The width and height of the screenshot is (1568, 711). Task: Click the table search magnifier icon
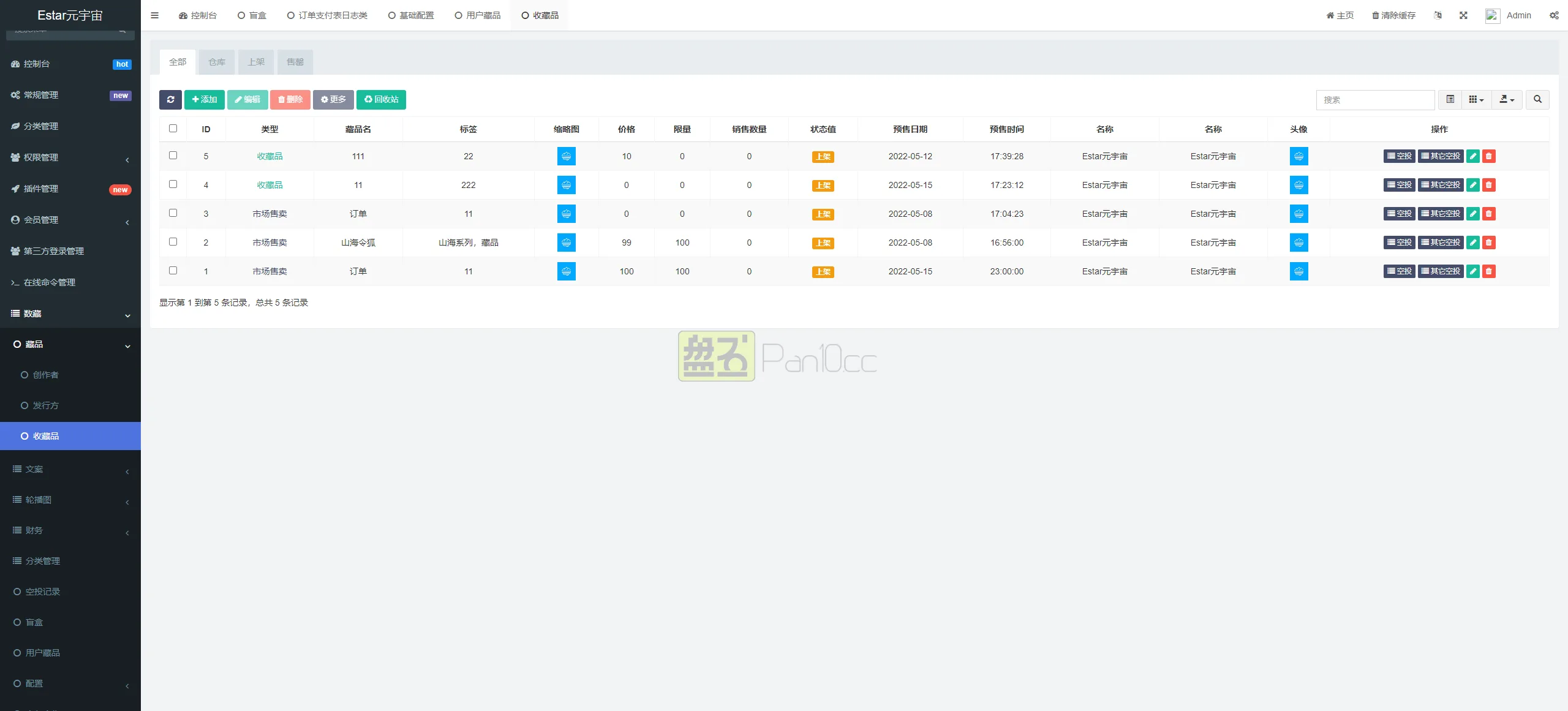pos(1537,100)
